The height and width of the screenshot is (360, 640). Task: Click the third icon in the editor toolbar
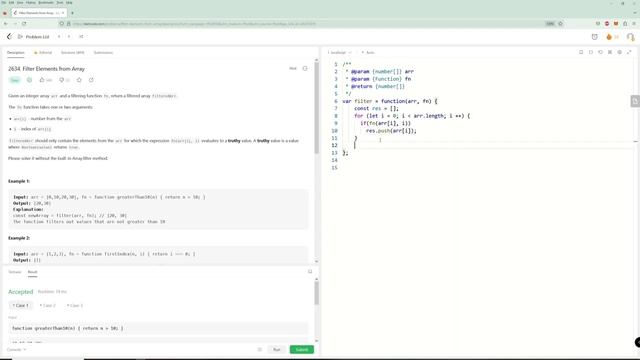point(600,52)
